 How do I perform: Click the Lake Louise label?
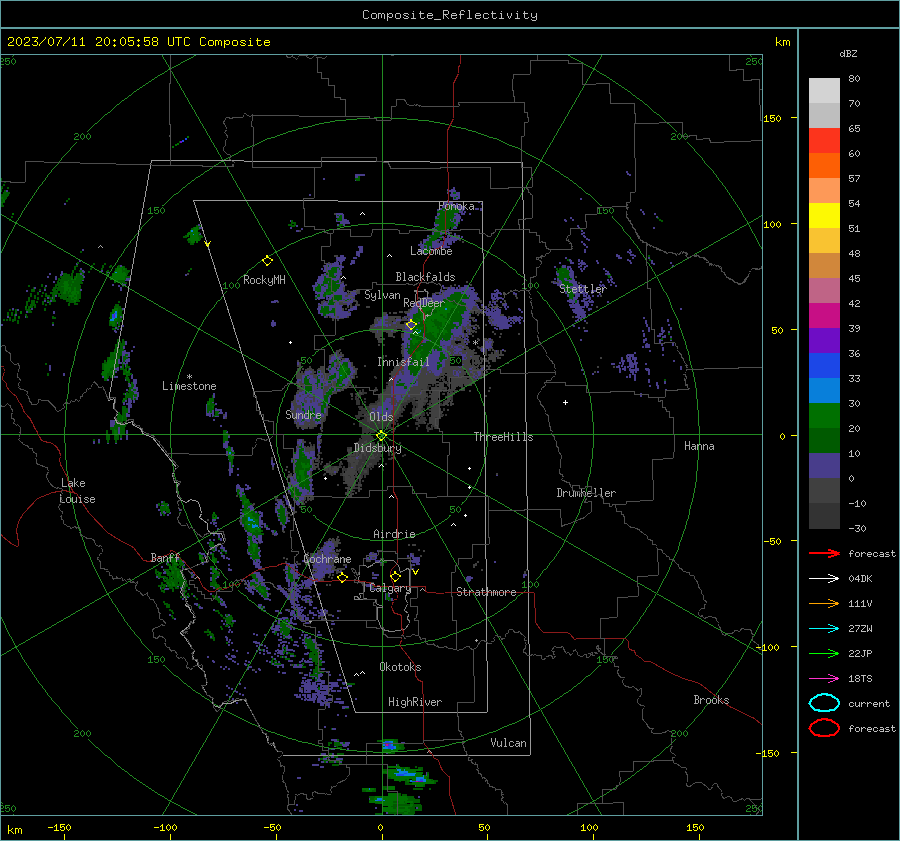[77, 491]
